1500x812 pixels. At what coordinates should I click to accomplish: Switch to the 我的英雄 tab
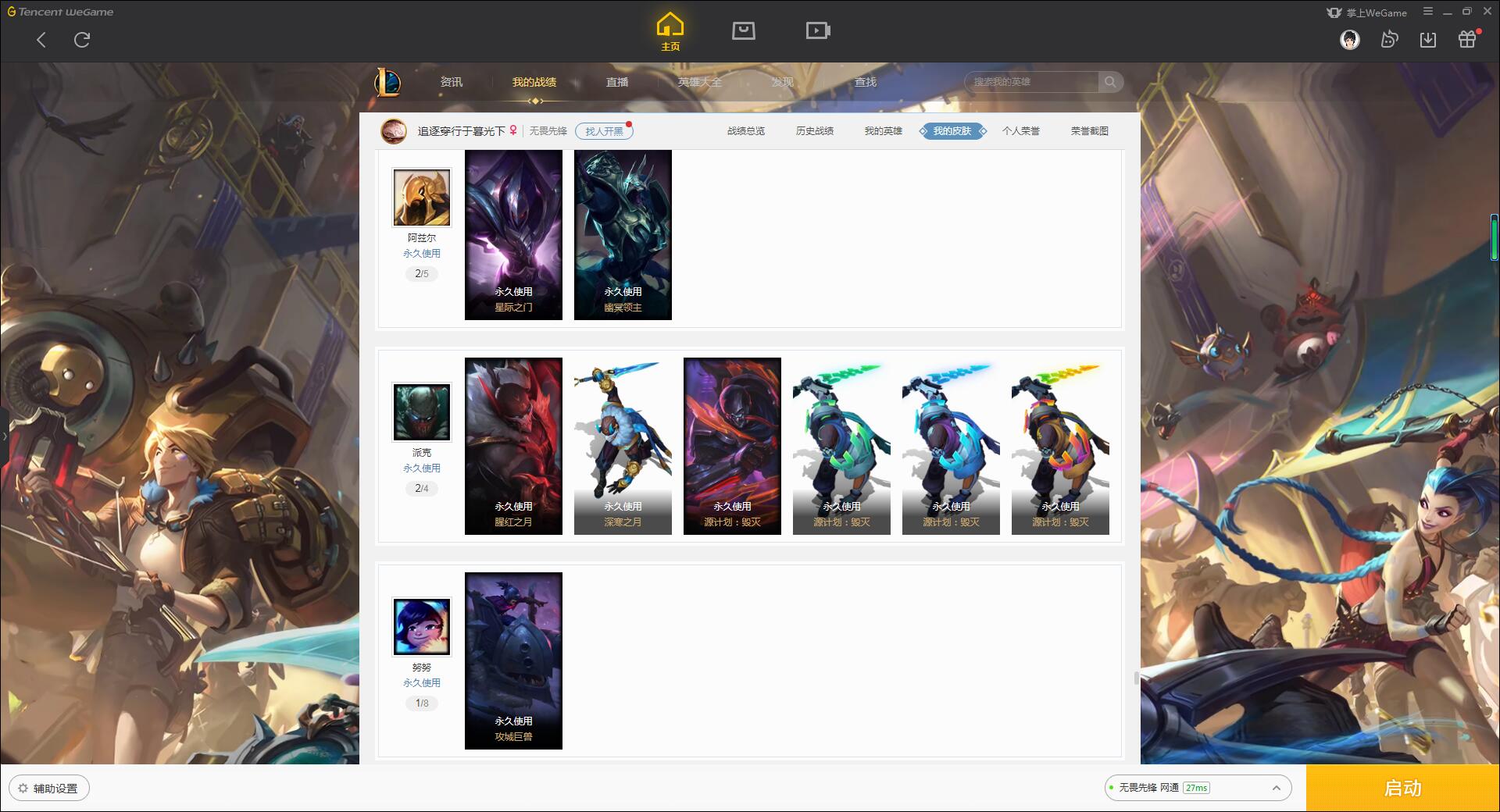(884, 131)
